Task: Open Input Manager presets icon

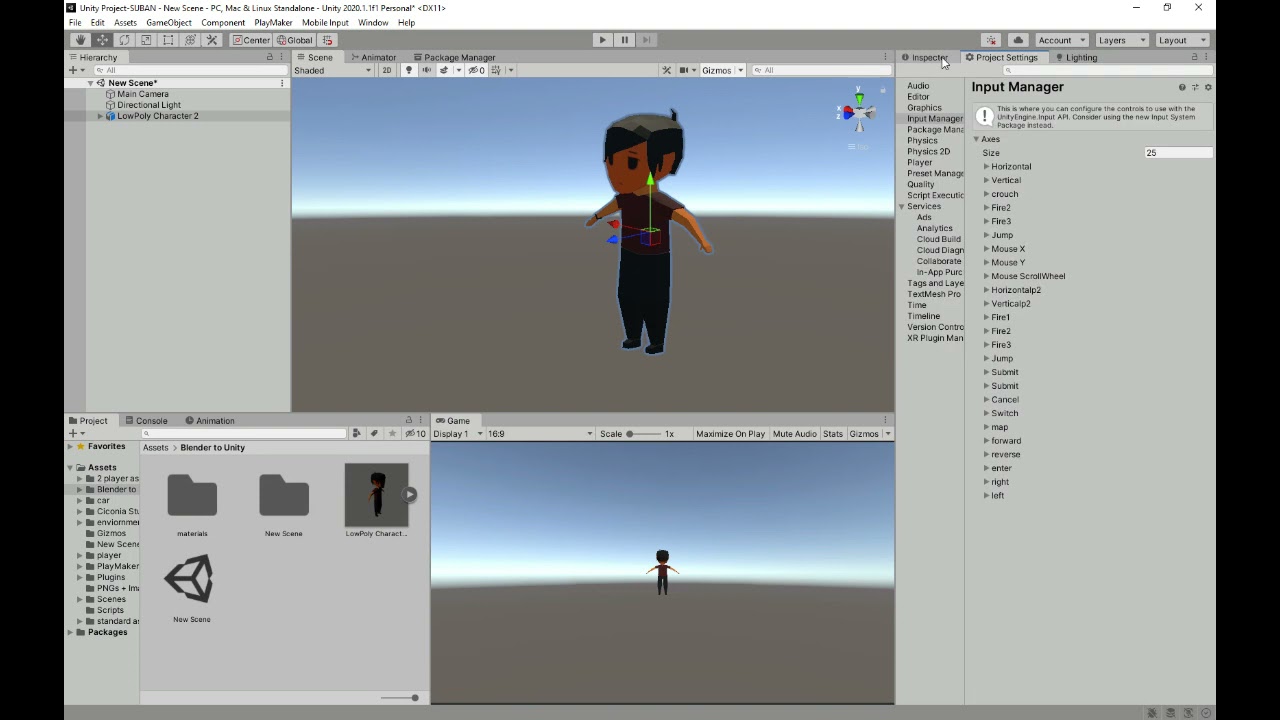Action: (x=1195, y=88)
